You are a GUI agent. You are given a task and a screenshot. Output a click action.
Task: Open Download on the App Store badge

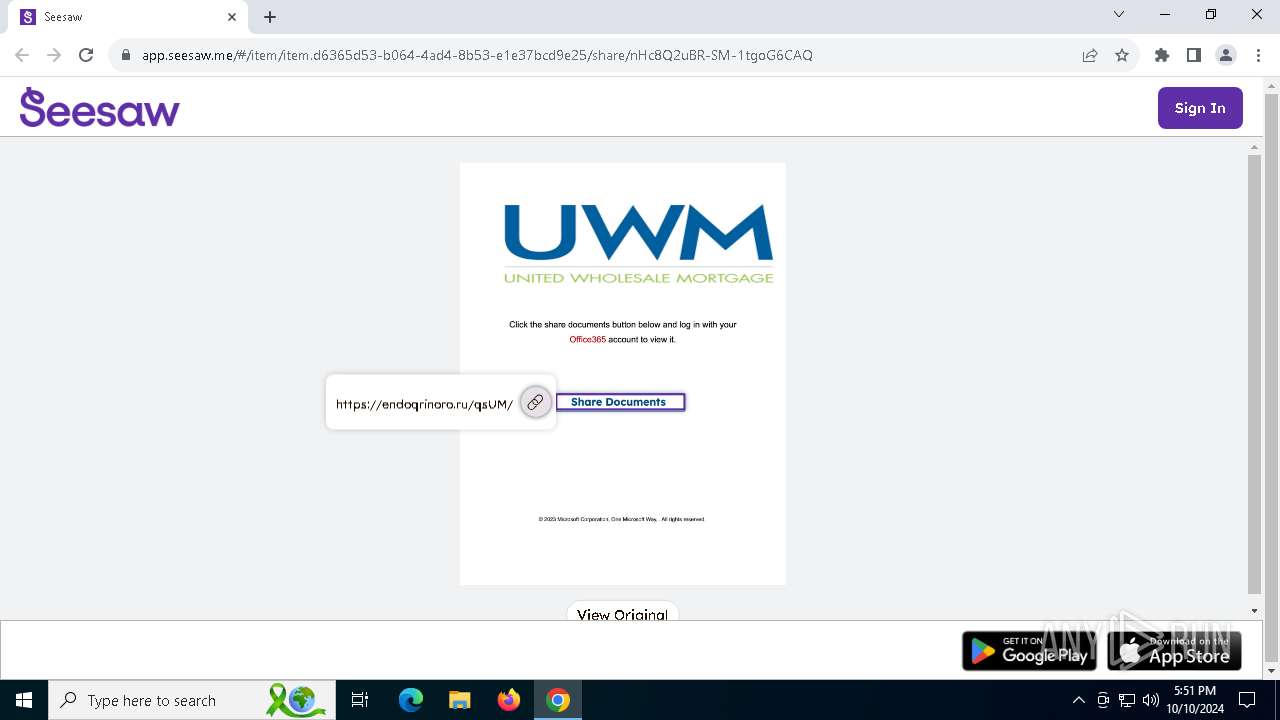pos(1174,651)
